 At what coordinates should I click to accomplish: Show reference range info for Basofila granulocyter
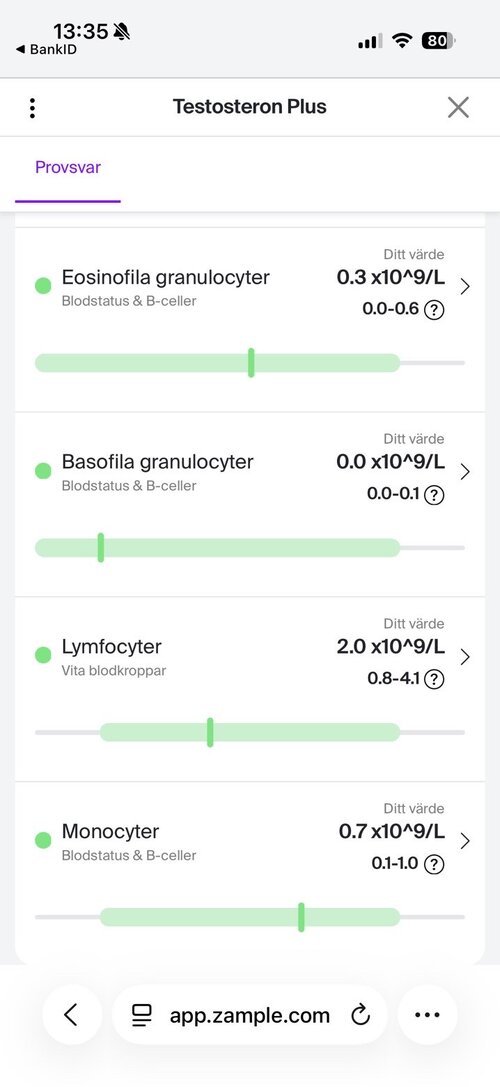pos(434,495)
